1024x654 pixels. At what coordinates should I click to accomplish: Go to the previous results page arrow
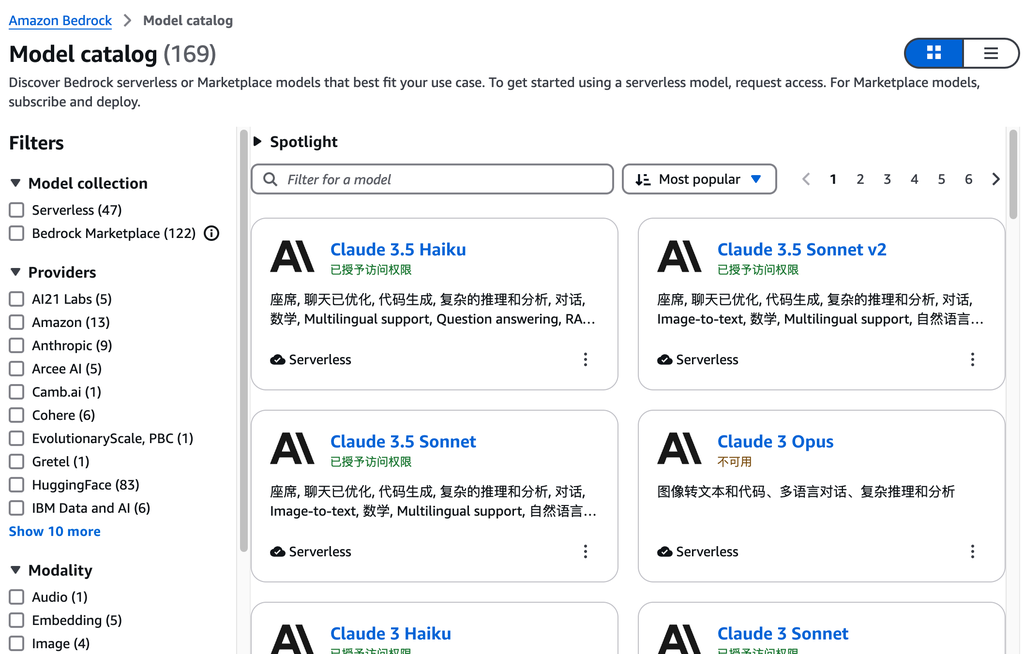click(806, 179)
